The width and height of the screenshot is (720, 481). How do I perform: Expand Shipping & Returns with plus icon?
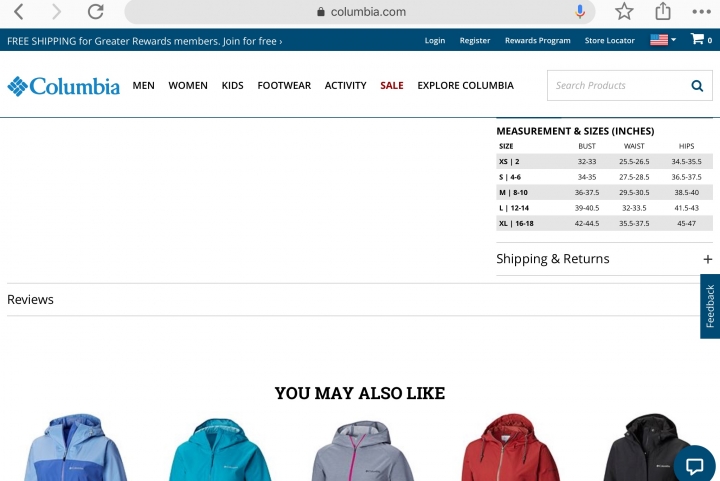coord(708,259)
